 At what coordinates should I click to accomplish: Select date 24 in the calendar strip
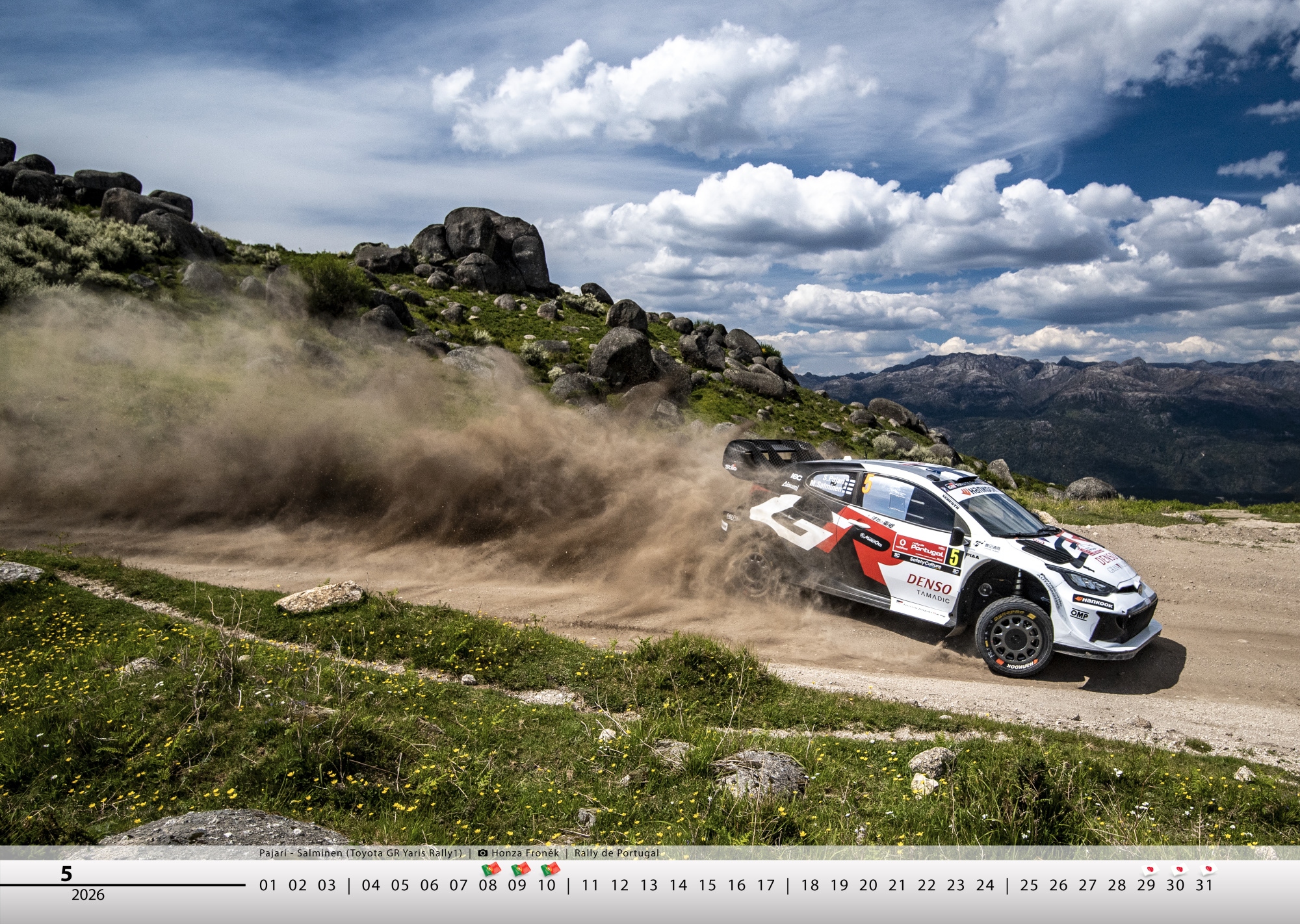click(x=985, y=885)
